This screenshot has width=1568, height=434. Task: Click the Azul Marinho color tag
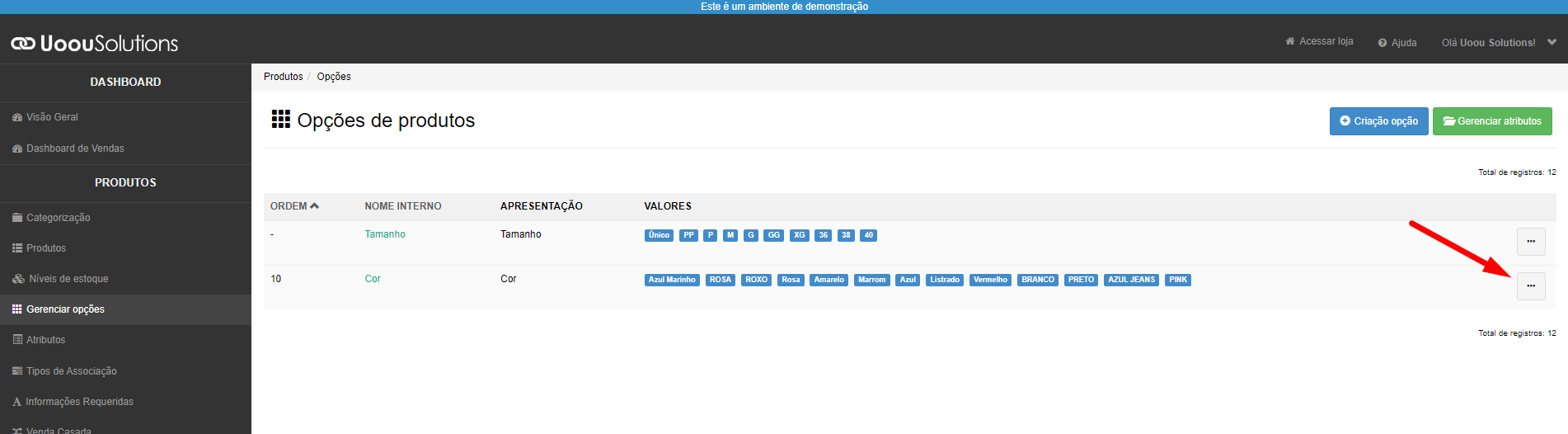tap(672, 280)
